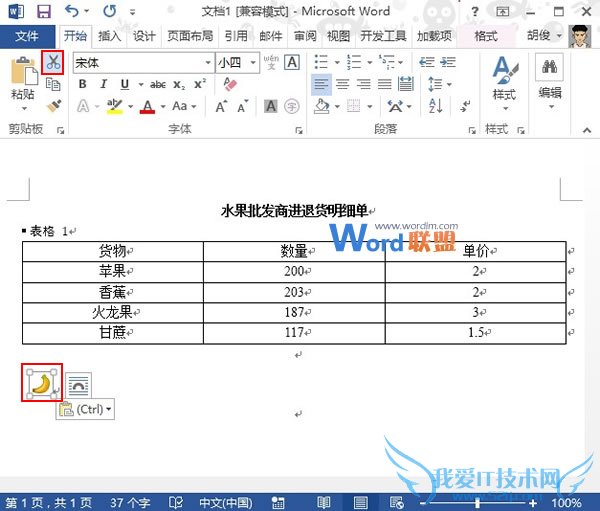This screenshot has width=600, height=511.
Task: Select the banana picture
Action: tap(42, 384)
